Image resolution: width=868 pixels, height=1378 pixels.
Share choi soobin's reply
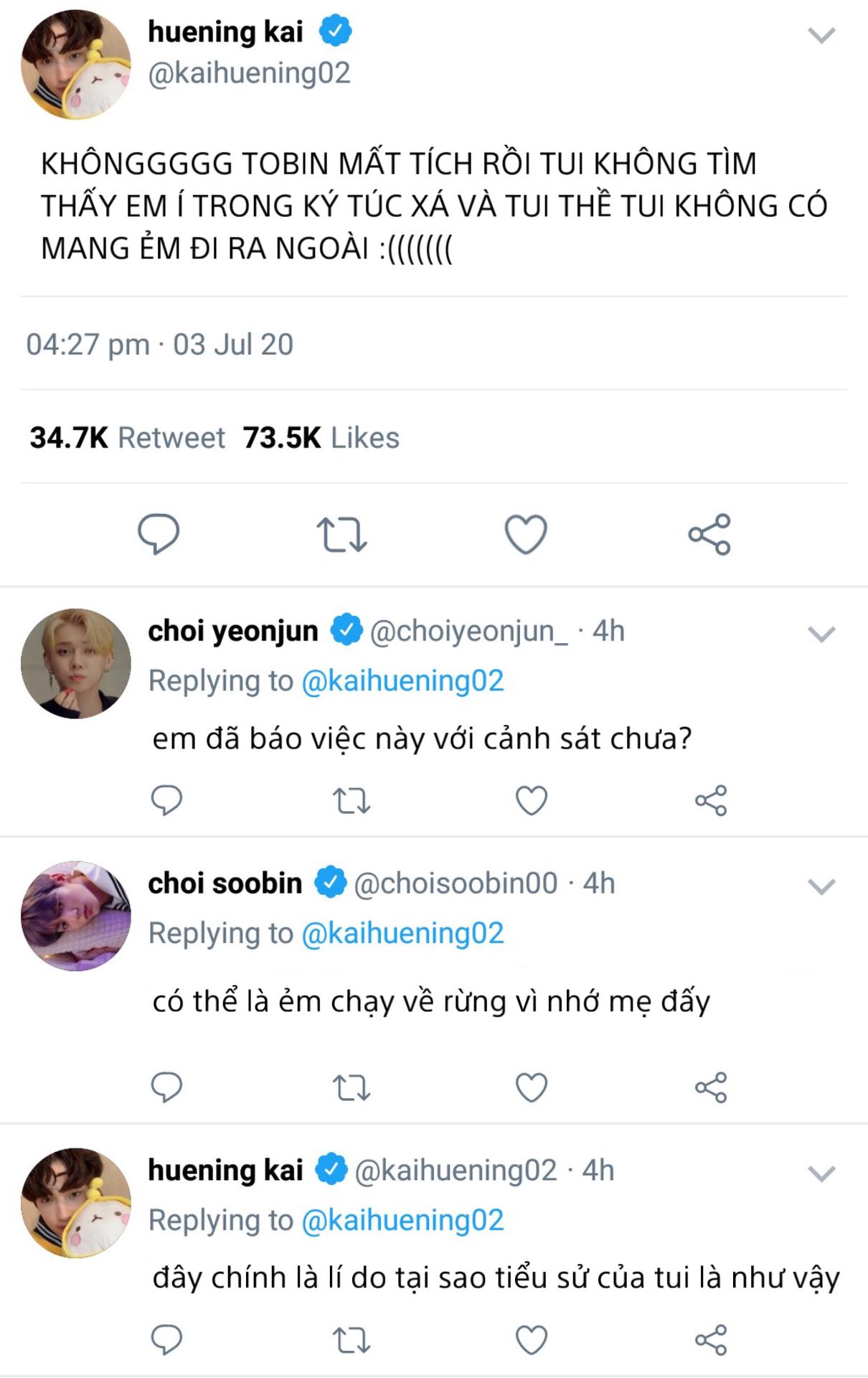(x=711, y=1087)
